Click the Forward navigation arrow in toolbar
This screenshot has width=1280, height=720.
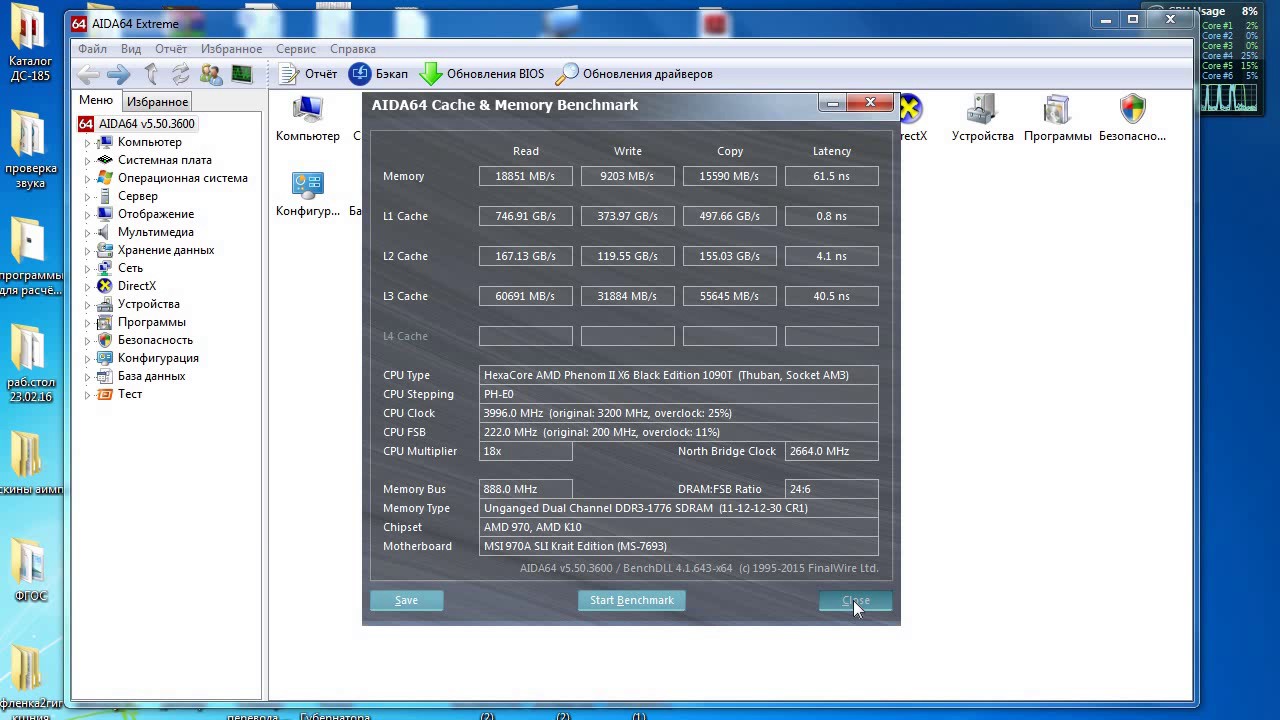119,74
